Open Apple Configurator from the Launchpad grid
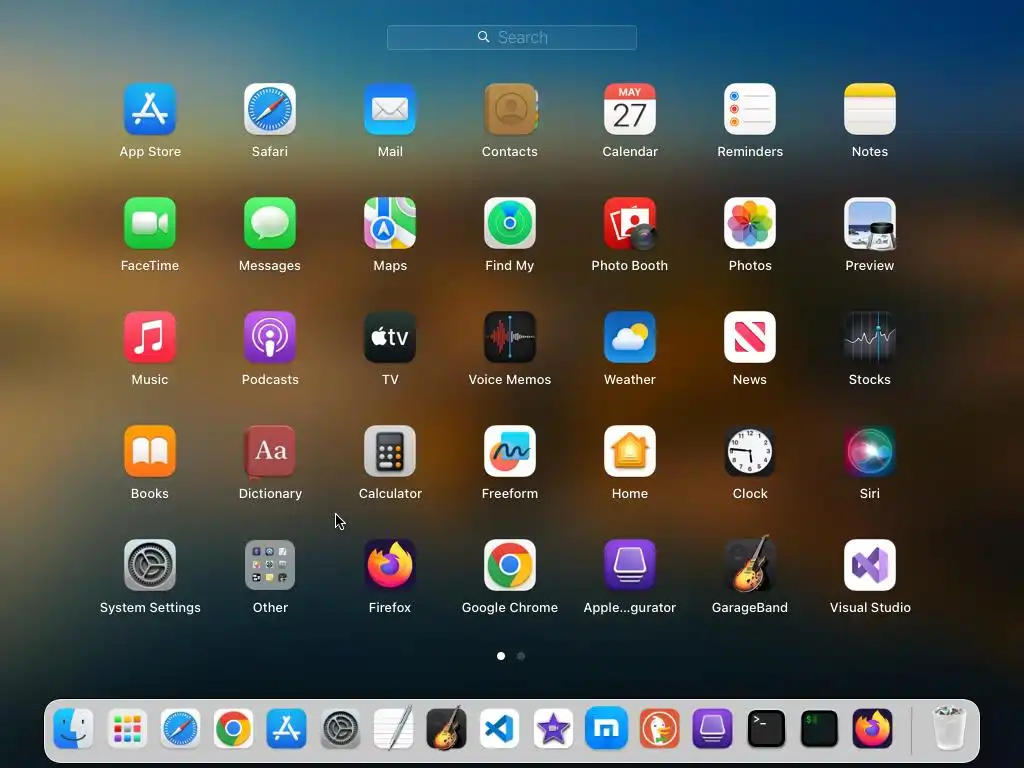The height and width of the screenshot is (768, 1024). pos(630,565)
